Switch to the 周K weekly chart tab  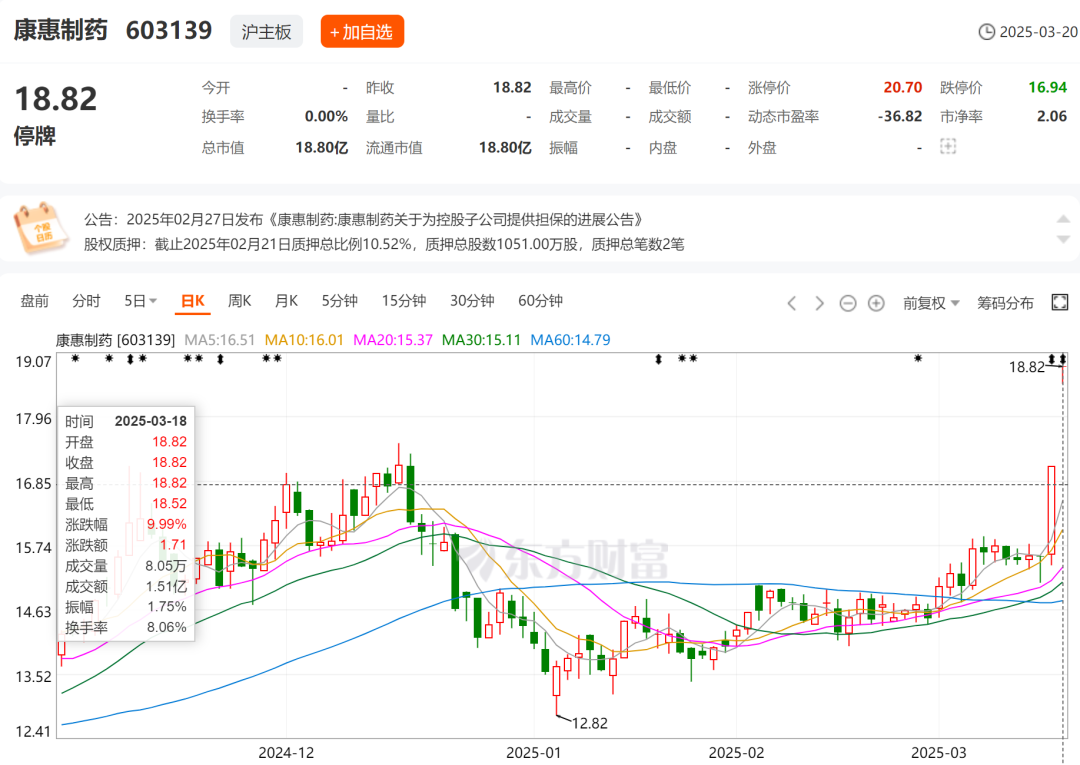pyautogui.click(x=238, y=300)
